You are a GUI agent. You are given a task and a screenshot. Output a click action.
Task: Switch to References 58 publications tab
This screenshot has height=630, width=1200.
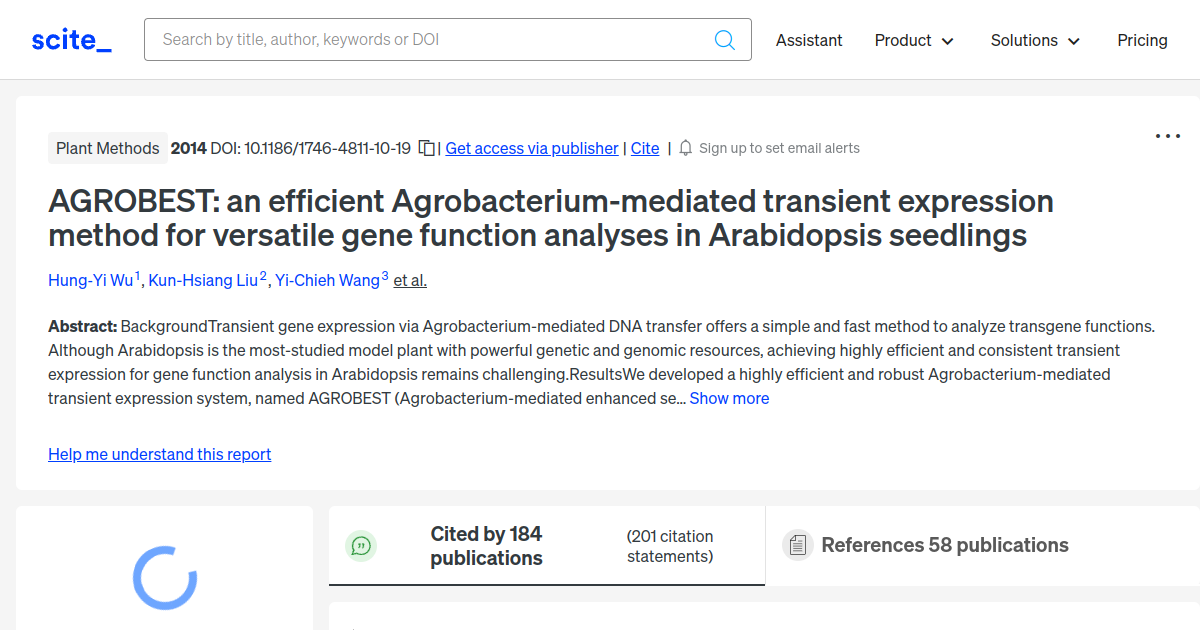944,545
